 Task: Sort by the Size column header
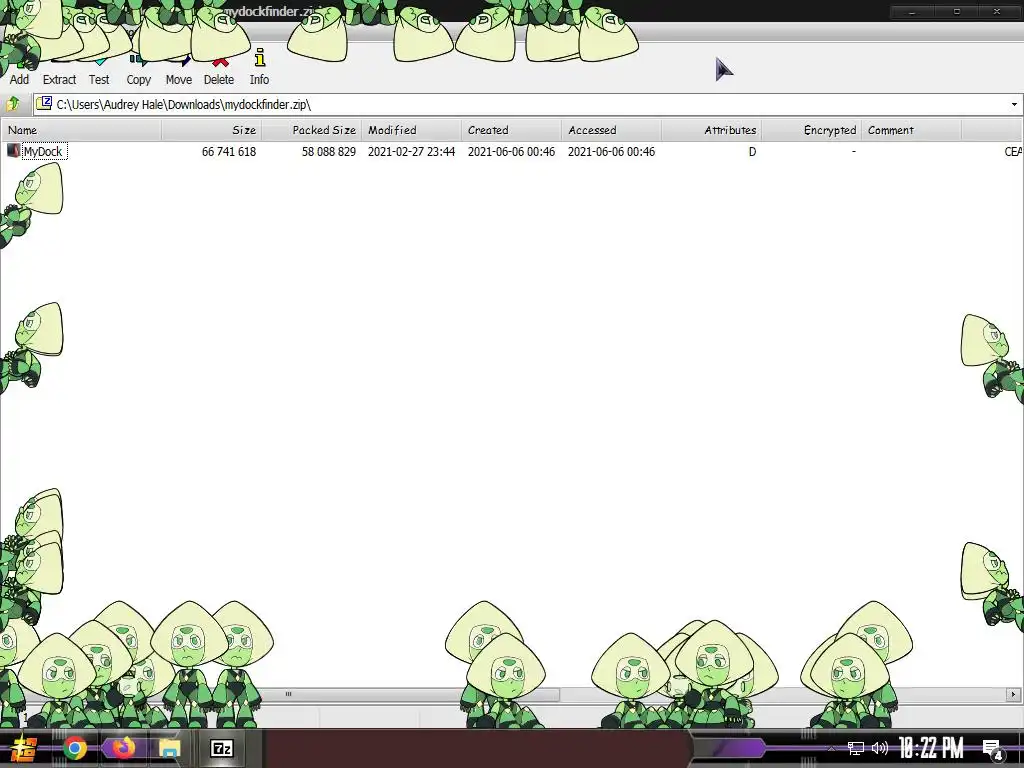[x=212, y=130]
